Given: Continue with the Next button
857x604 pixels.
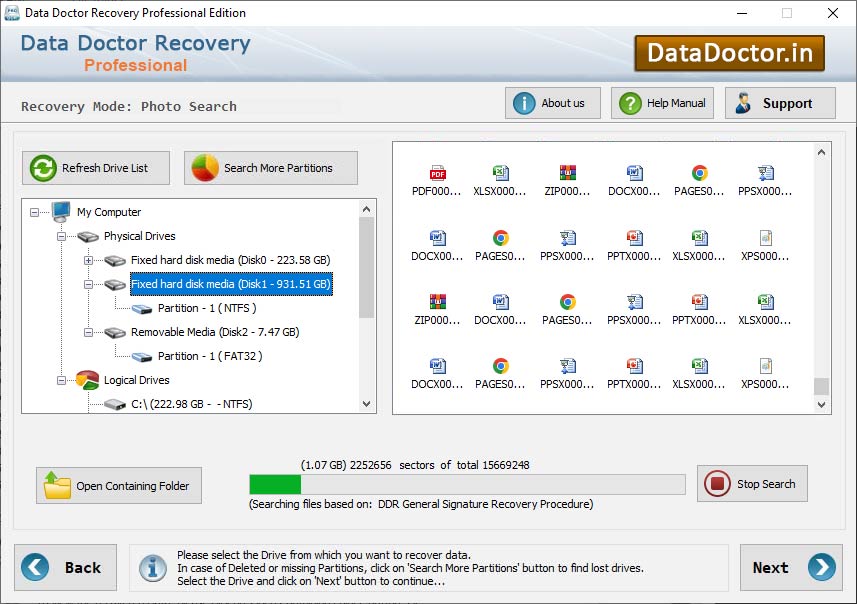Looking at the screenshot, I should pyautogui.click(x=791, y=567).
